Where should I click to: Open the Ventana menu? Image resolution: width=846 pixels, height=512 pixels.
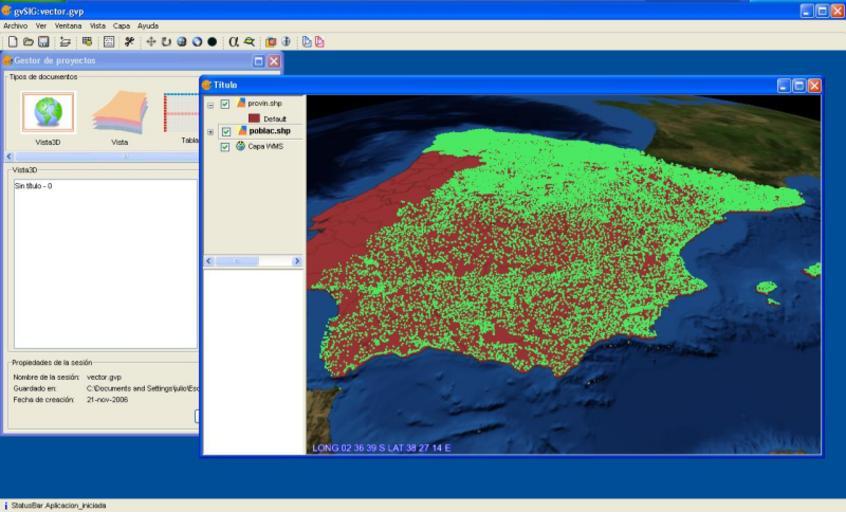(x=68, y=25)
